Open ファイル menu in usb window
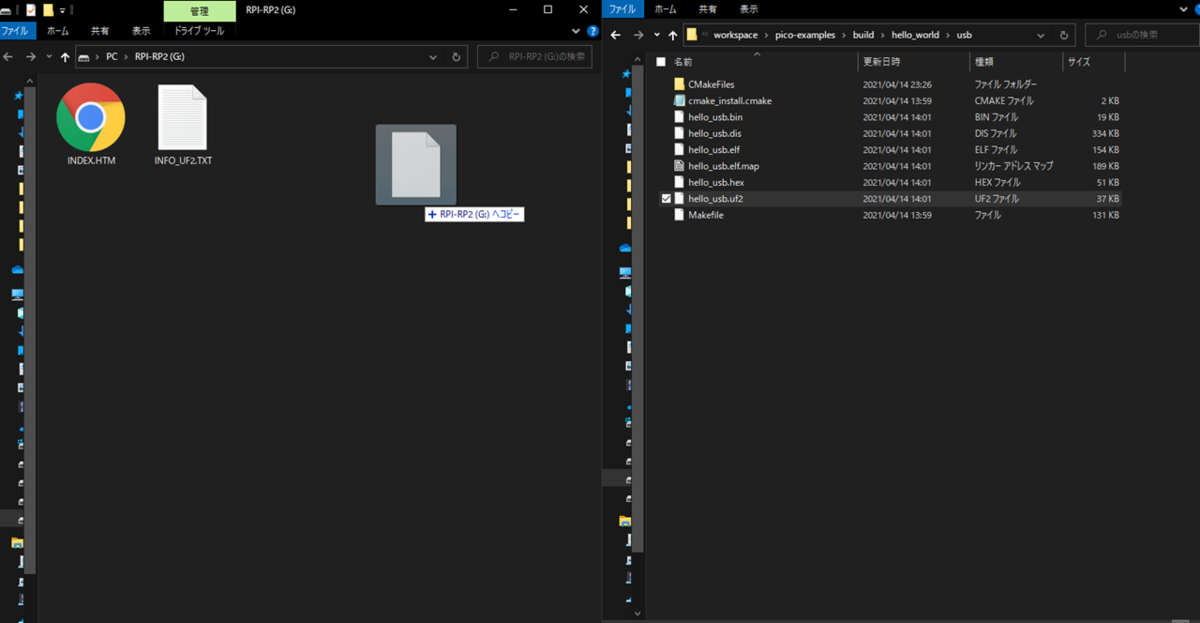Image resolution: width=1200 pixels, height=623 pixels. coord(623,8)
